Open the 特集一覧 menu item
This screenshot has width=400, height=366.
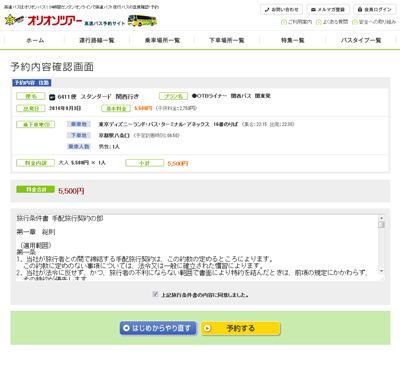(x=293, y=40)
